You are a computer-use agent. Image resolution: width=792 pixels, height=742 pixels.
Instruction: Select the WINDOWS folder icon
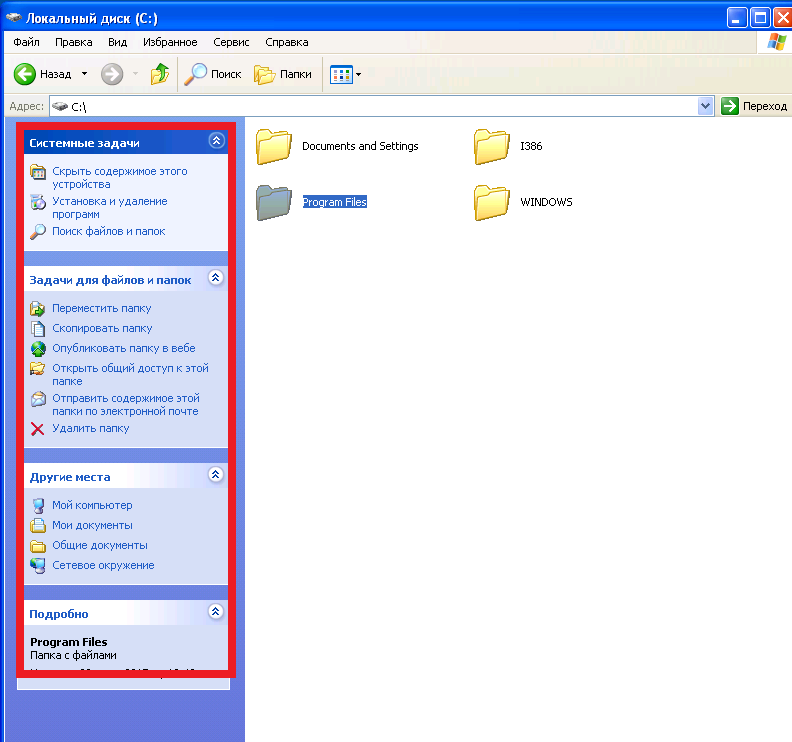pos(492,202)
